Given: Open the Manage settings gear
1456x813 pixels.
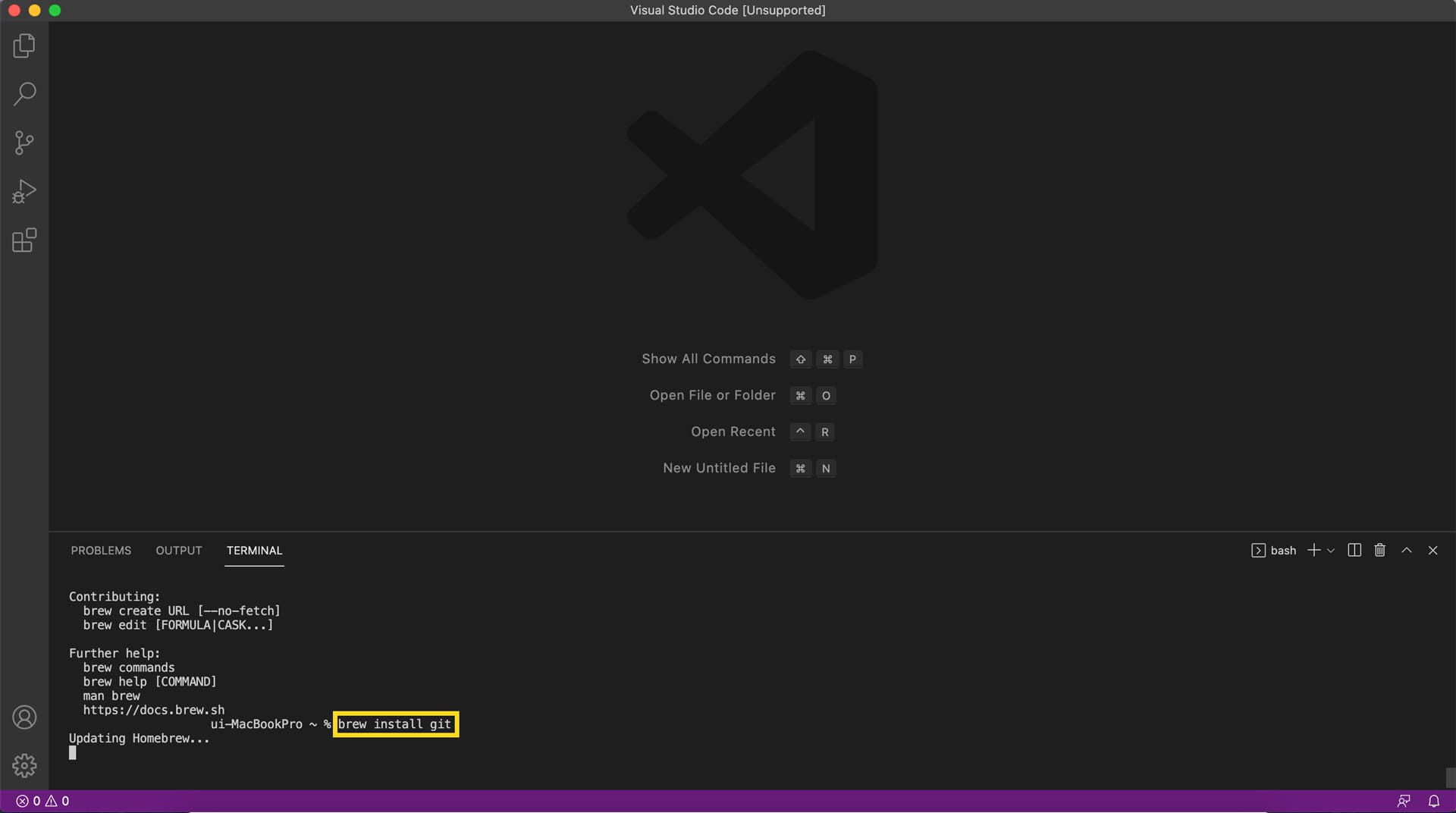Looking at the screenshot, I should tap(24, 766).
